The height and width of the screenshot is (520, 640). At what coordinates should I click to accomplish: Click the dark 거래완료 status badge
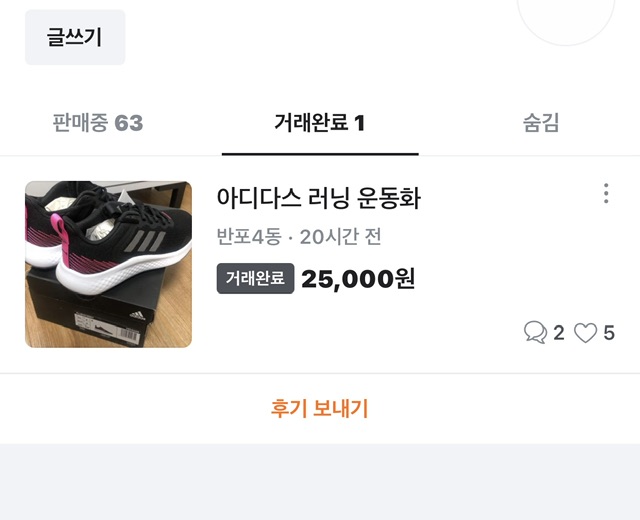[256, 278]
